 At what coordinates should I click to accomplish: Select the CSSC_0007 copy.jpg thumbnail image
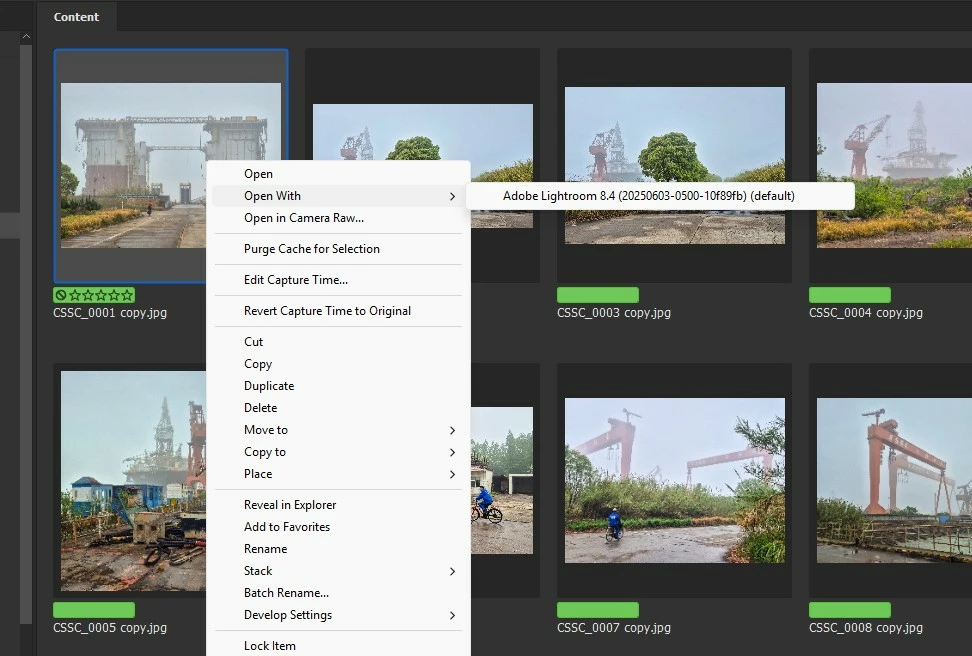[x=674, y=481]
